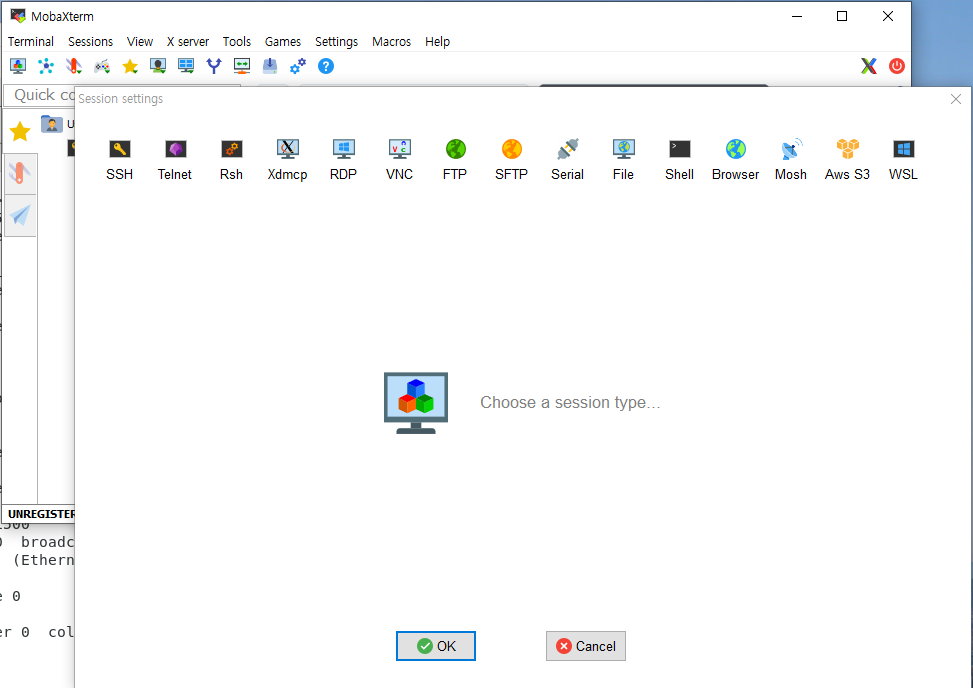Select the SSH session type
The height and width of the screenshot is (688, 973).
click(119, 159)
